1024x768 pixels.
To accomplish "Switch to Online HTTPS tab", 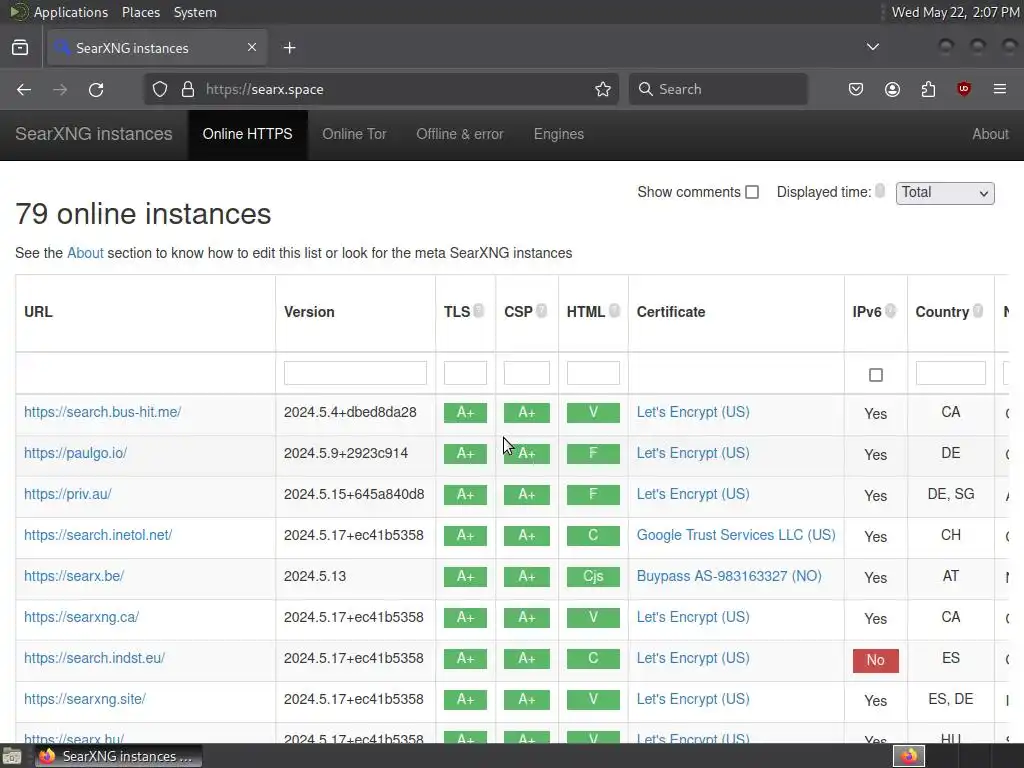I will (x=248, y=135).
